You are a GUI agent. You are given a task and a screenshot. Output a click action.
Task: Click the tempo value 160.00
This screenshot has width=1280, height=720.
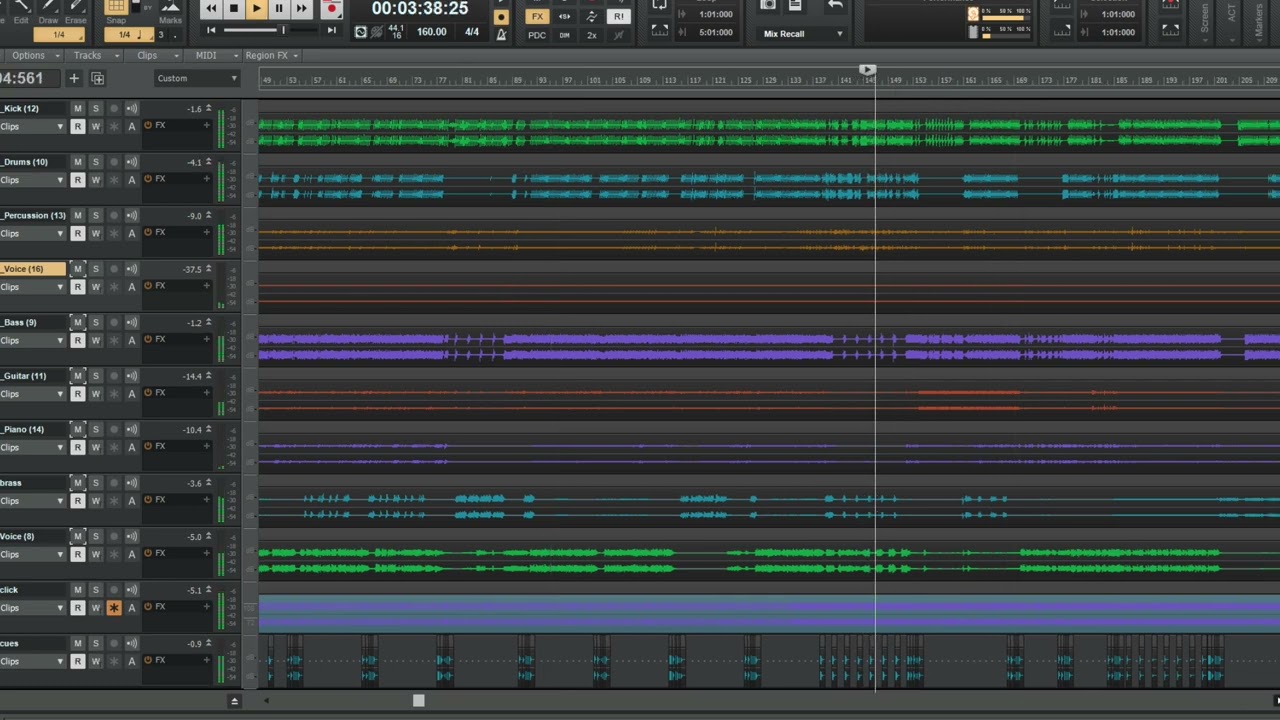coord(432,32)
